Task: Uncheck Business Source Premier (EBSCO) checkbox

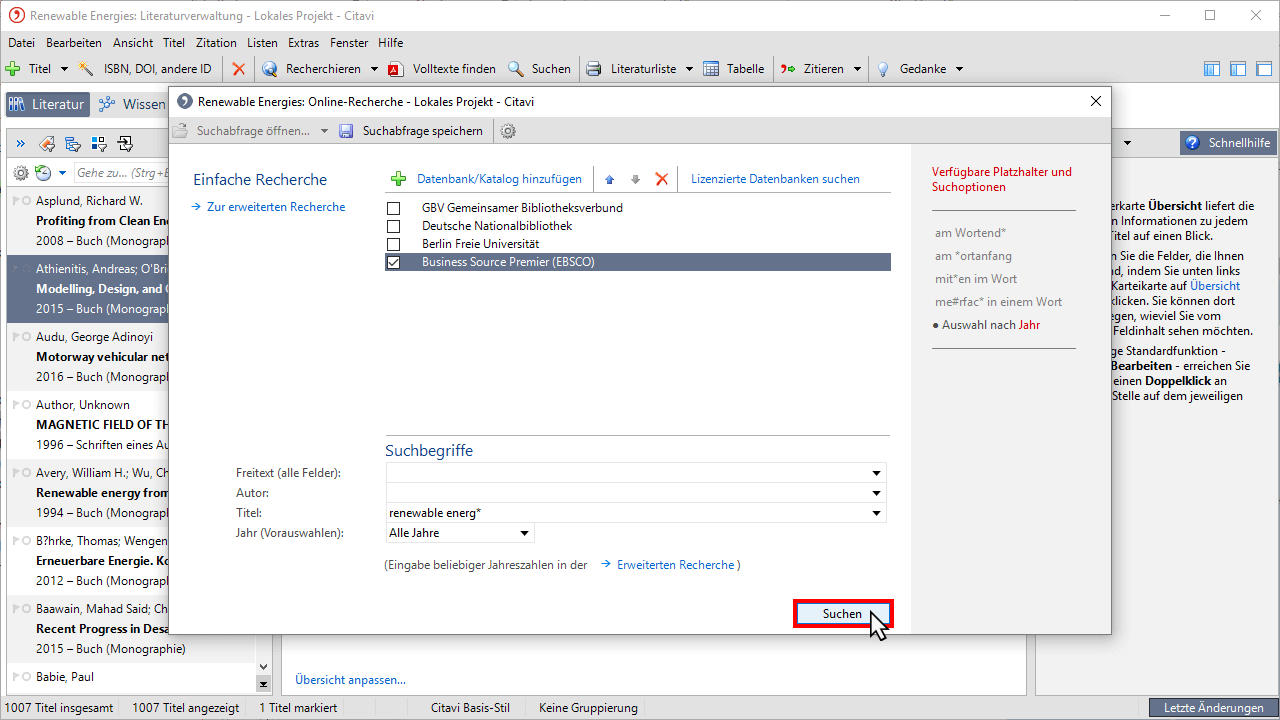Action: (x=394, y=262)
